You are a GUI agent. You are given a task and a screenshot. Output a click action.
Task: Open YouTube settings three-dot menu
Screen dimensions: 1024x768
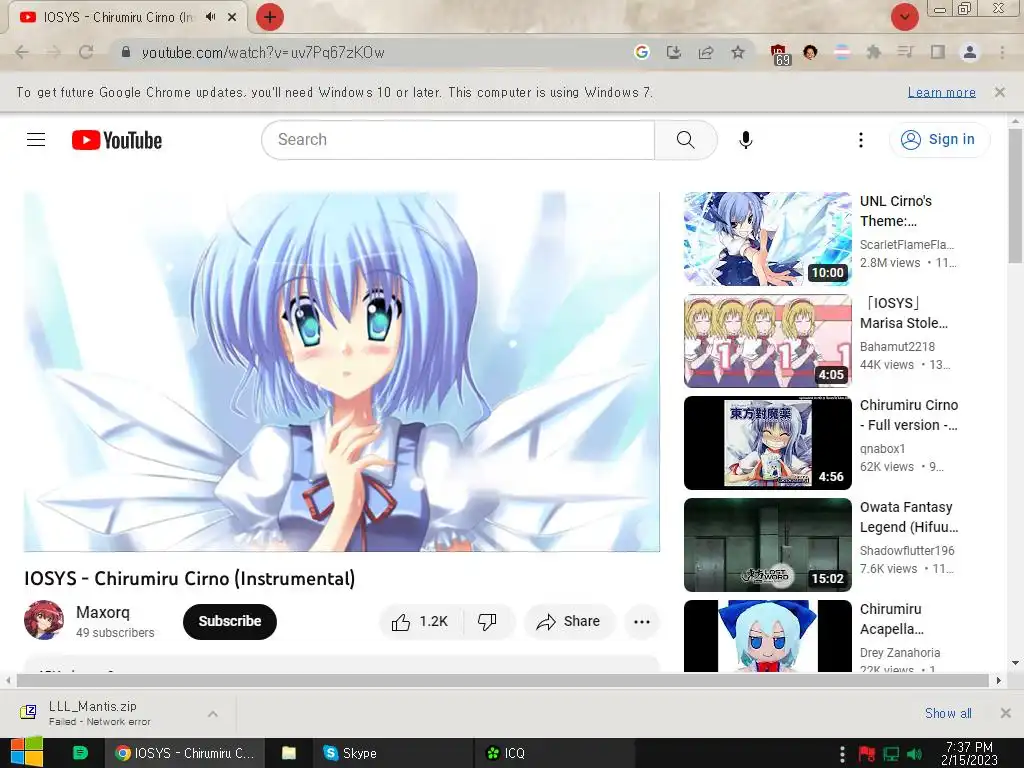pos(861,140)
